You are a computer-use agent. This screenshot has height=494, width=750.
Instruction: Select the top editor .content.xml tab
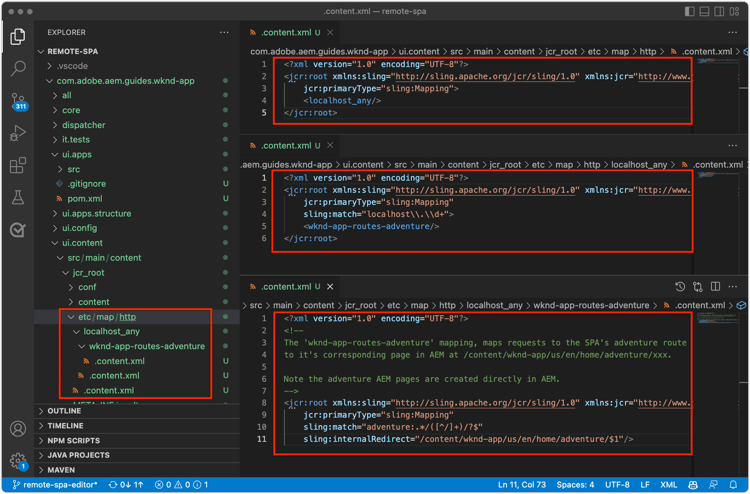click(283, 32)
